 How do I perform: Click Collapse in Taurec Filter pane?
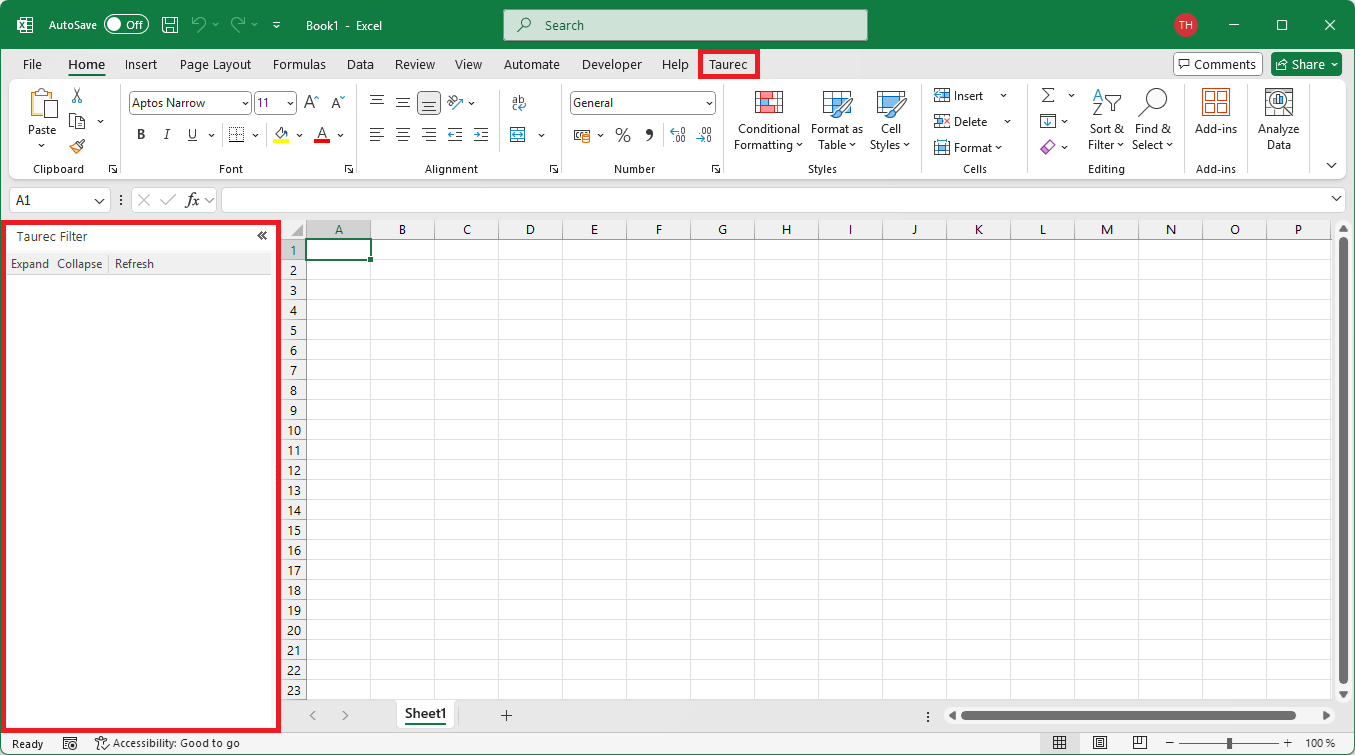(x=80, y=264)
